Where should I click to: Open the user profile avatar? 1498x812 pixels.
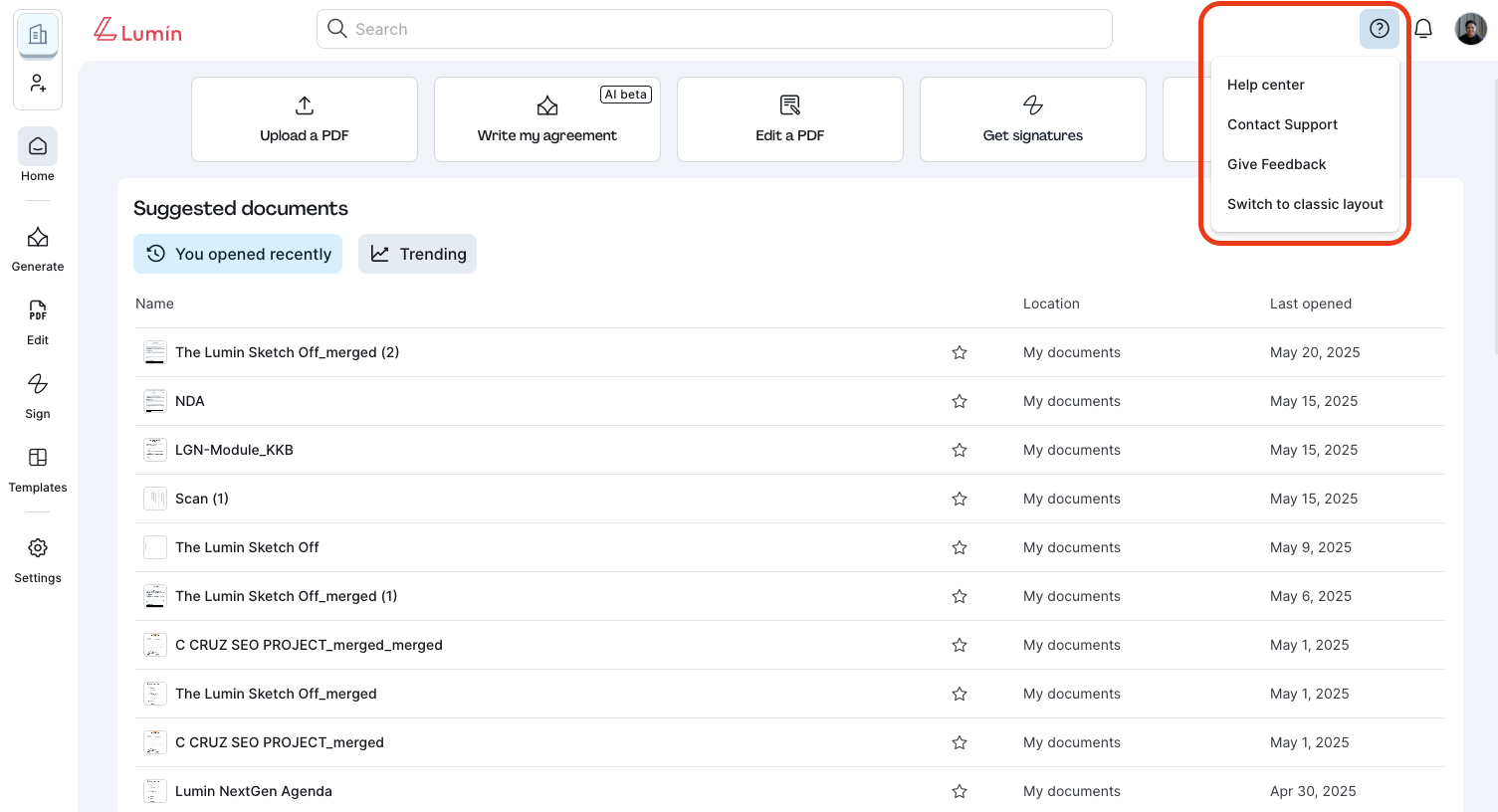[x=1470, y=29]
